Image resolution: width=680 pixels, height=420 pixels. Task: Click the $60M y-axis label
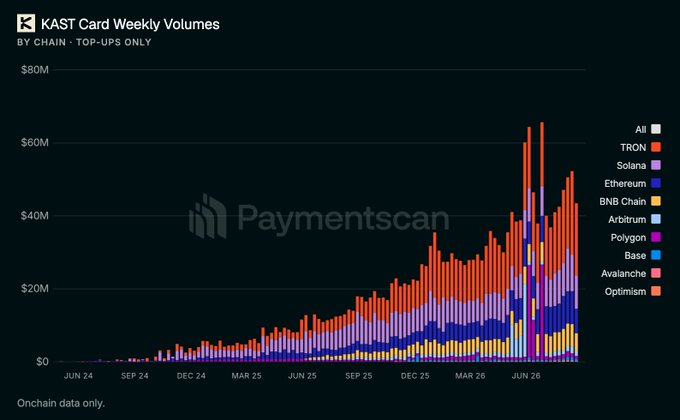[35, 142]
